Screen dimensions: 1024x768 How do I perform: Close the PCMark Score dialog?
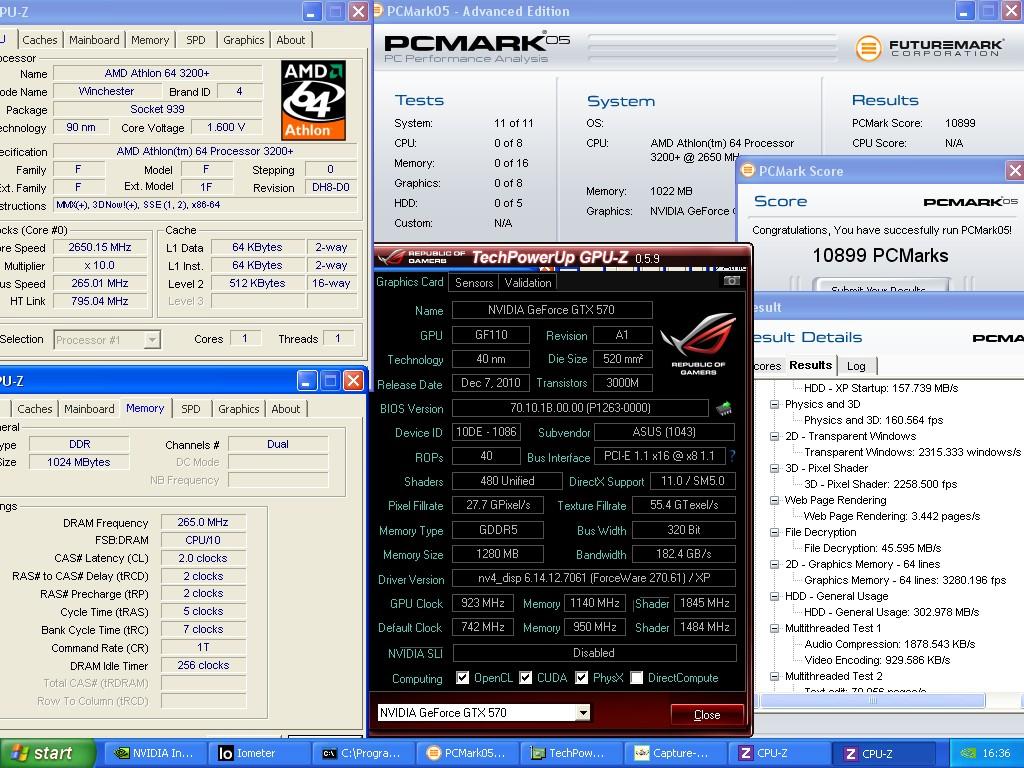click(1014, 170)
